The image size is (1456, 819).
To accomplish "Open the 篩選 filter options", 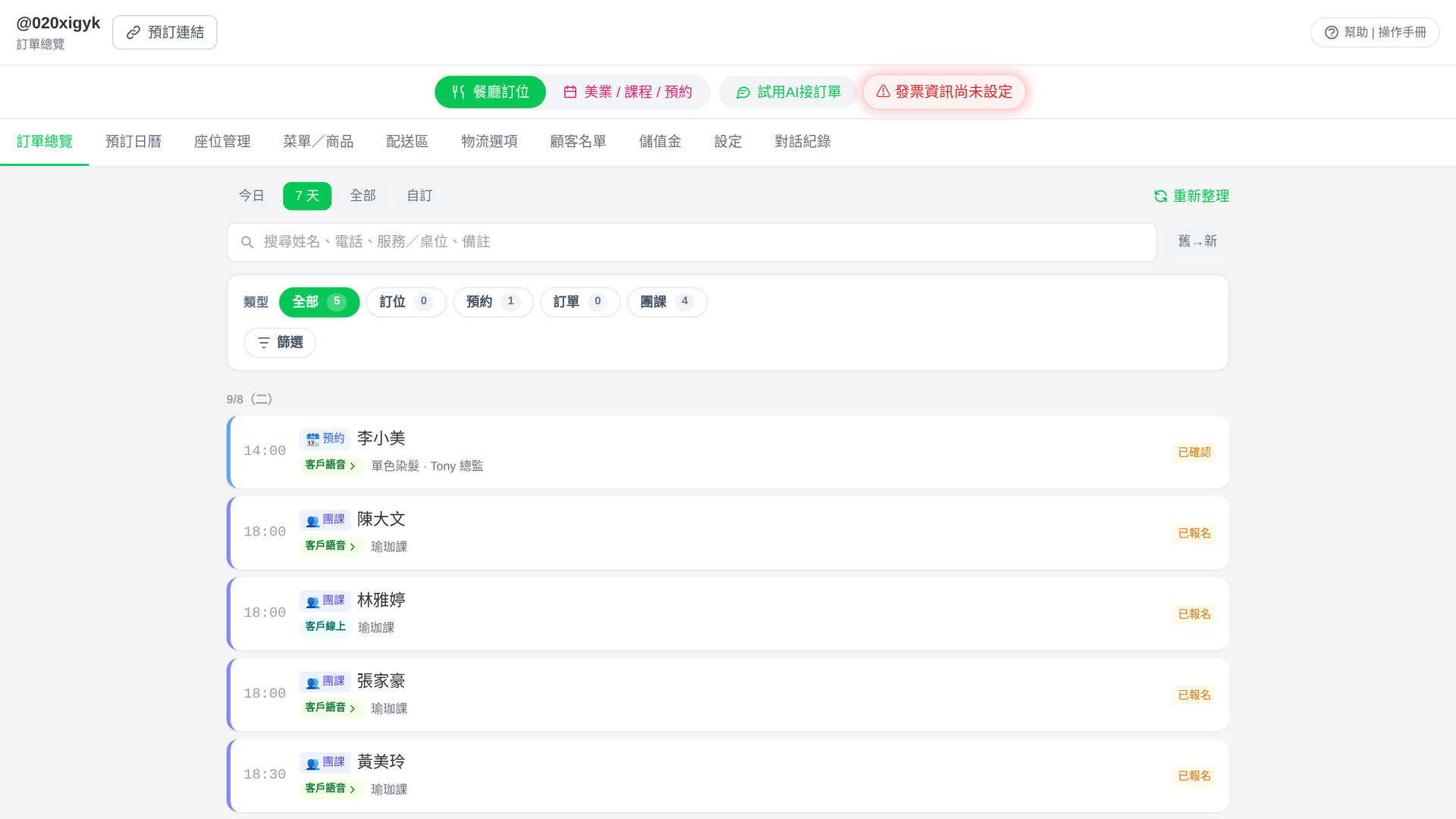I will coord(280,343).
